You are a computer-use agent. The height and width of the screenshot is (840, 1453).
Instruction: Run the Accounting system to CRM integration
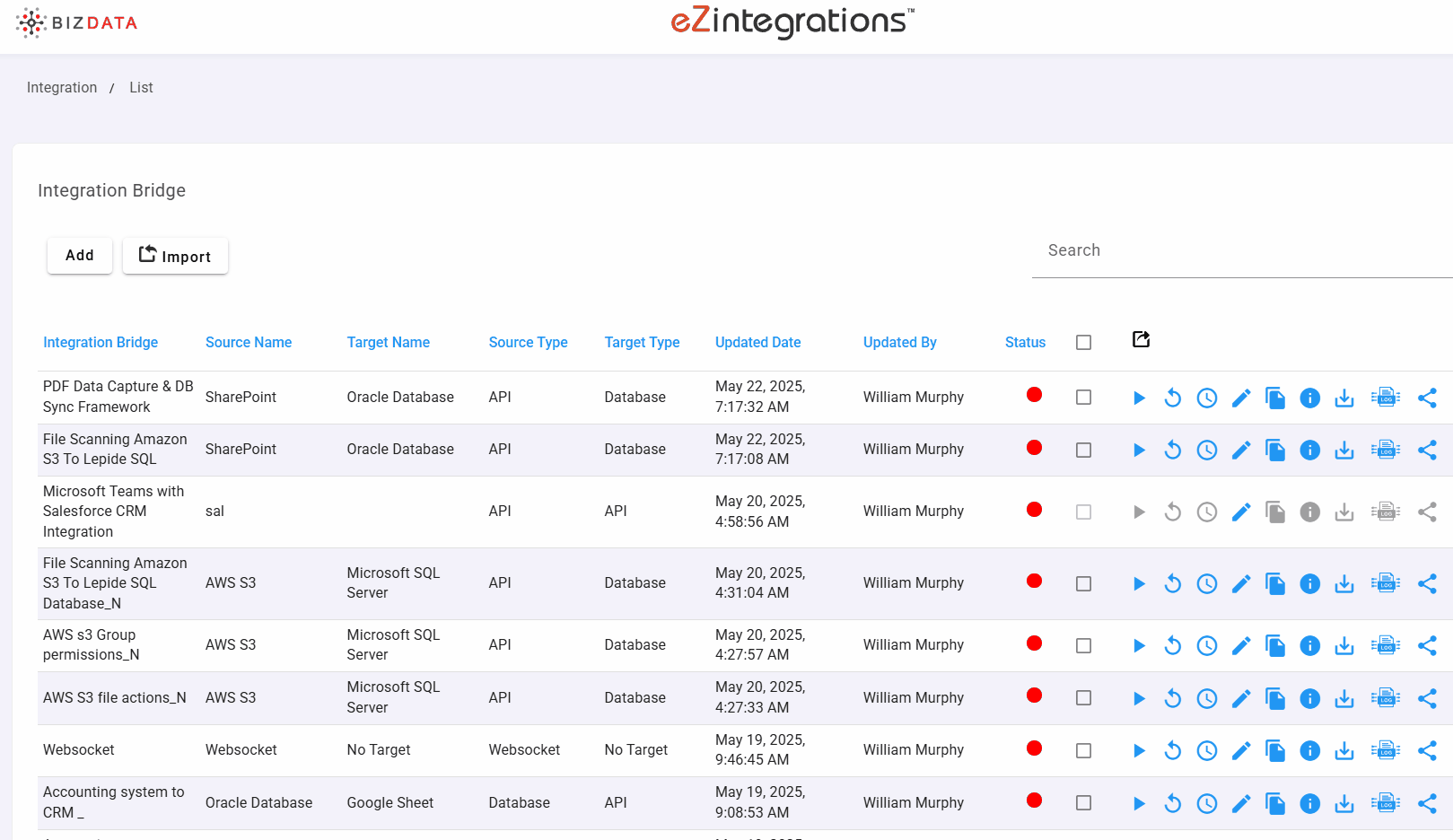click(1139, 803)
